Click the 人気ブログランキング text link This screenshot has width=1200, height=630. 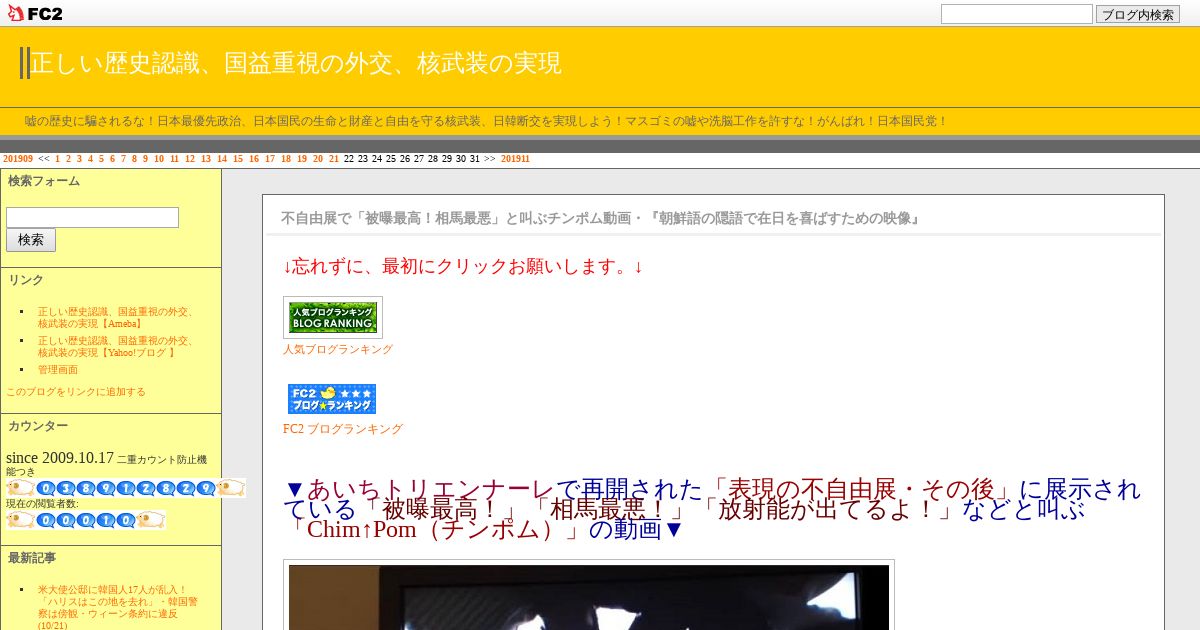[338, 349]
